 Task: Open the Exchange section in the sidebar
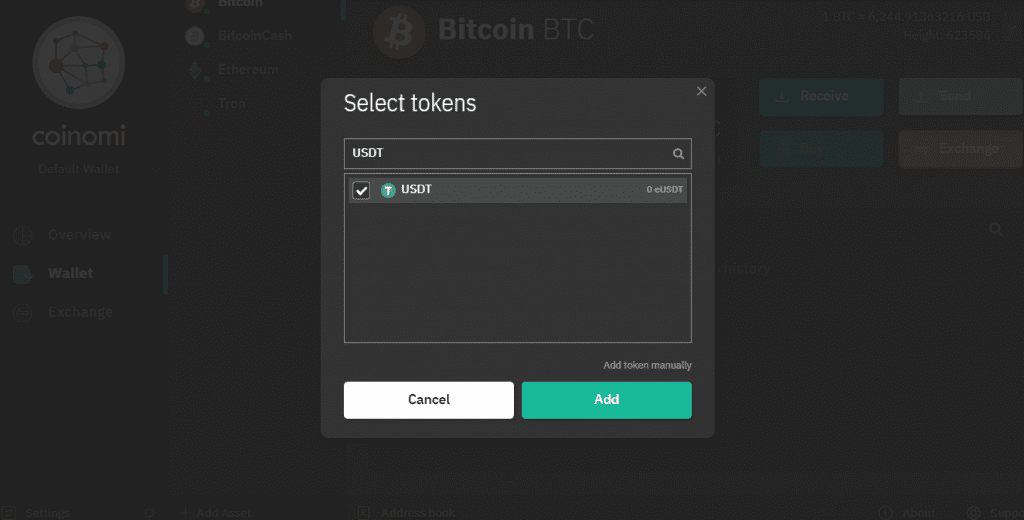tap(79, 312)
